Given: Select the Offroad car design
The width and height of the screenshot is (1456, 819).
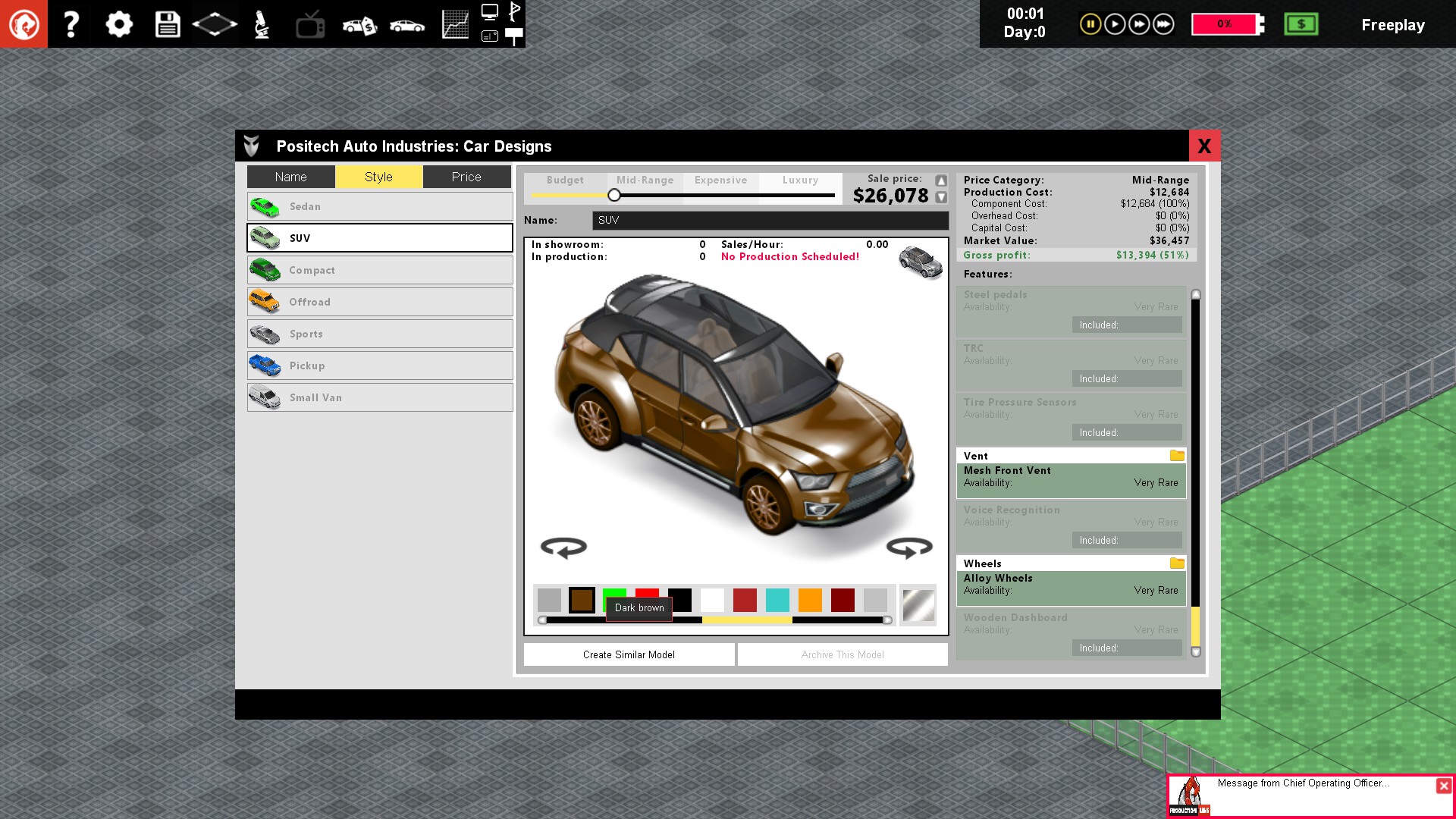Looking at the screenshot, I should pos(380,302).
